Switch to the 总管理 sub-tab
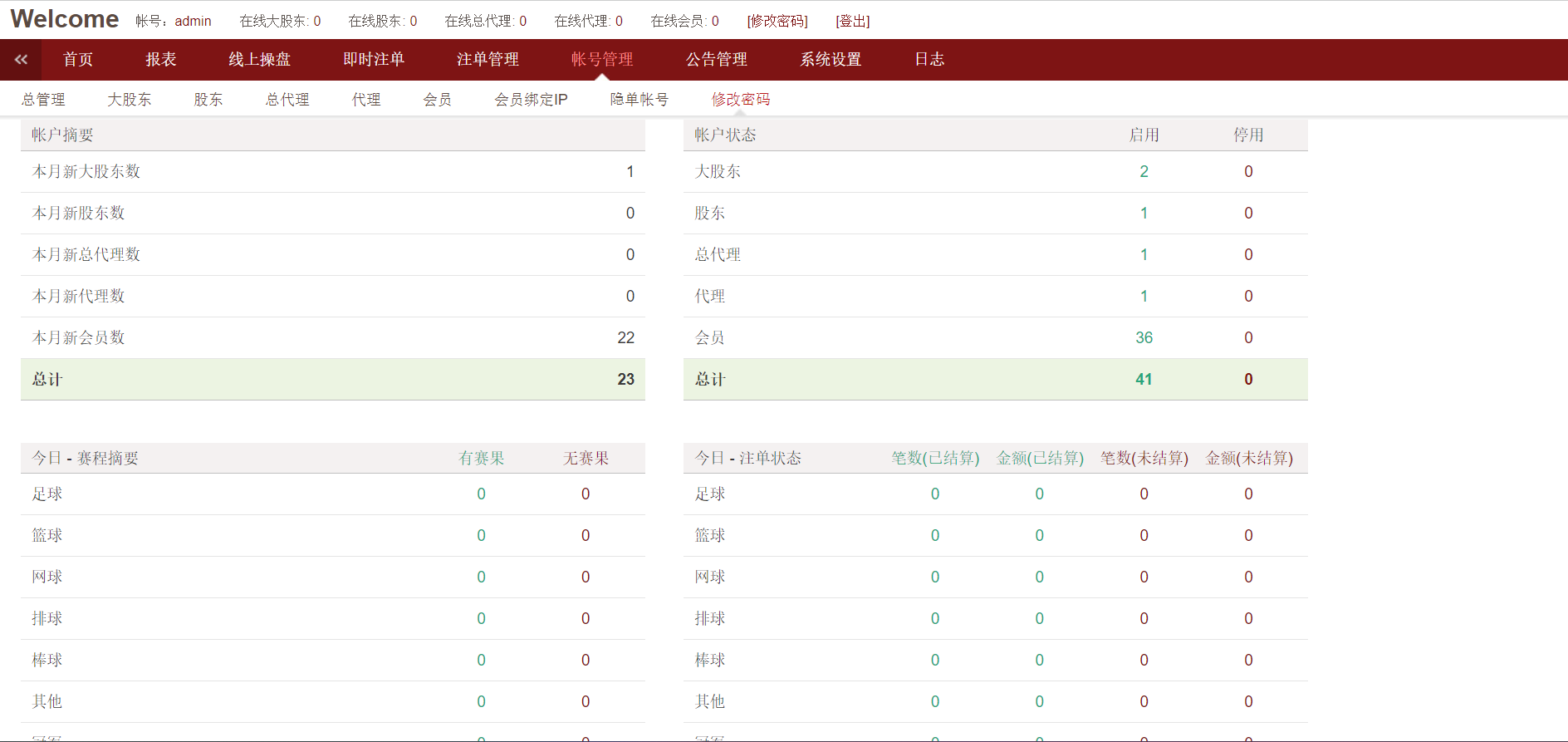 (43, 100)
